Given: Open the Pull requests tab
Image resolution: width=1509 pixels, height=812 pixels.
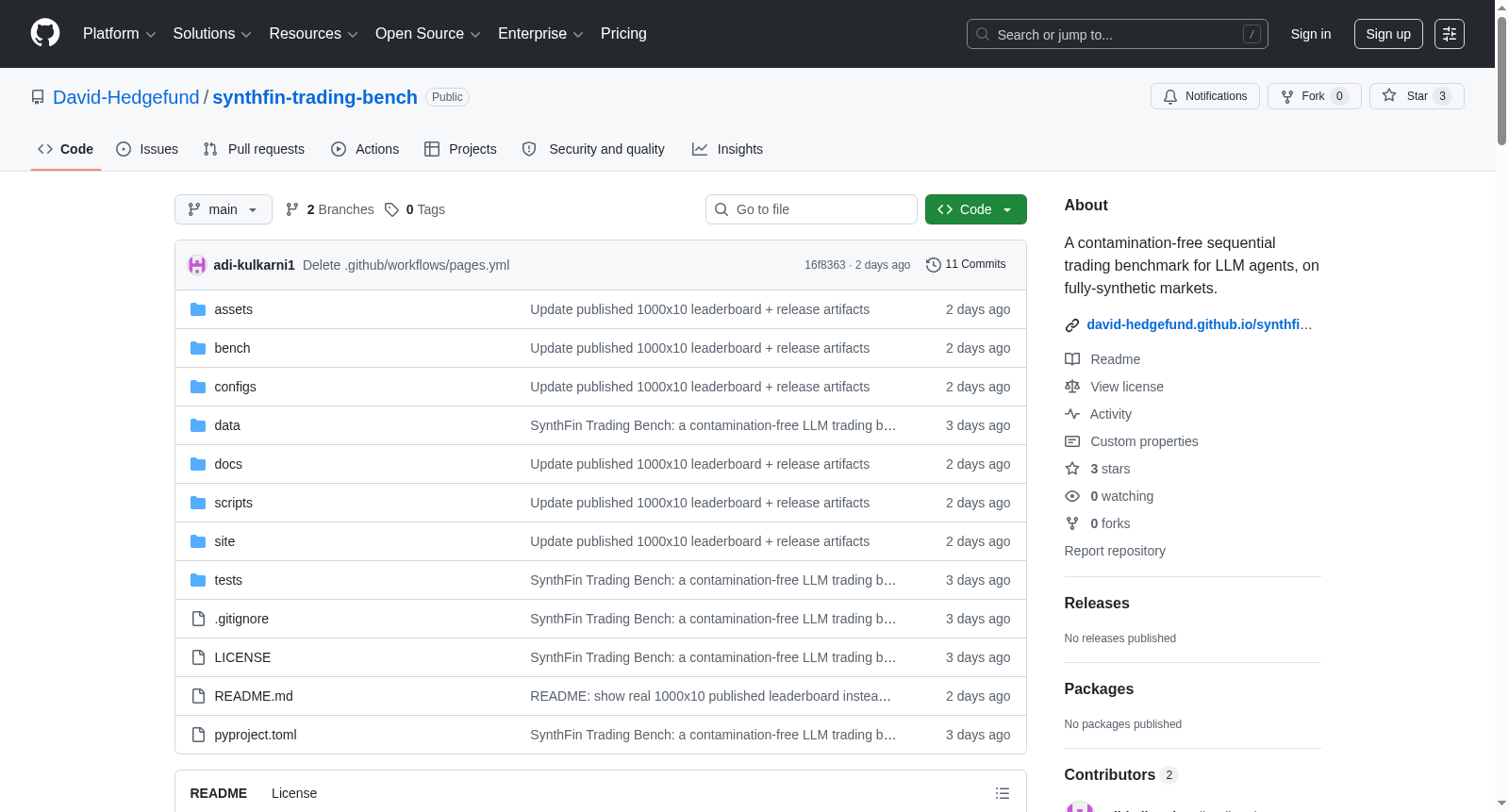Looking at the screenshot, I should click(x=254, y=149).
